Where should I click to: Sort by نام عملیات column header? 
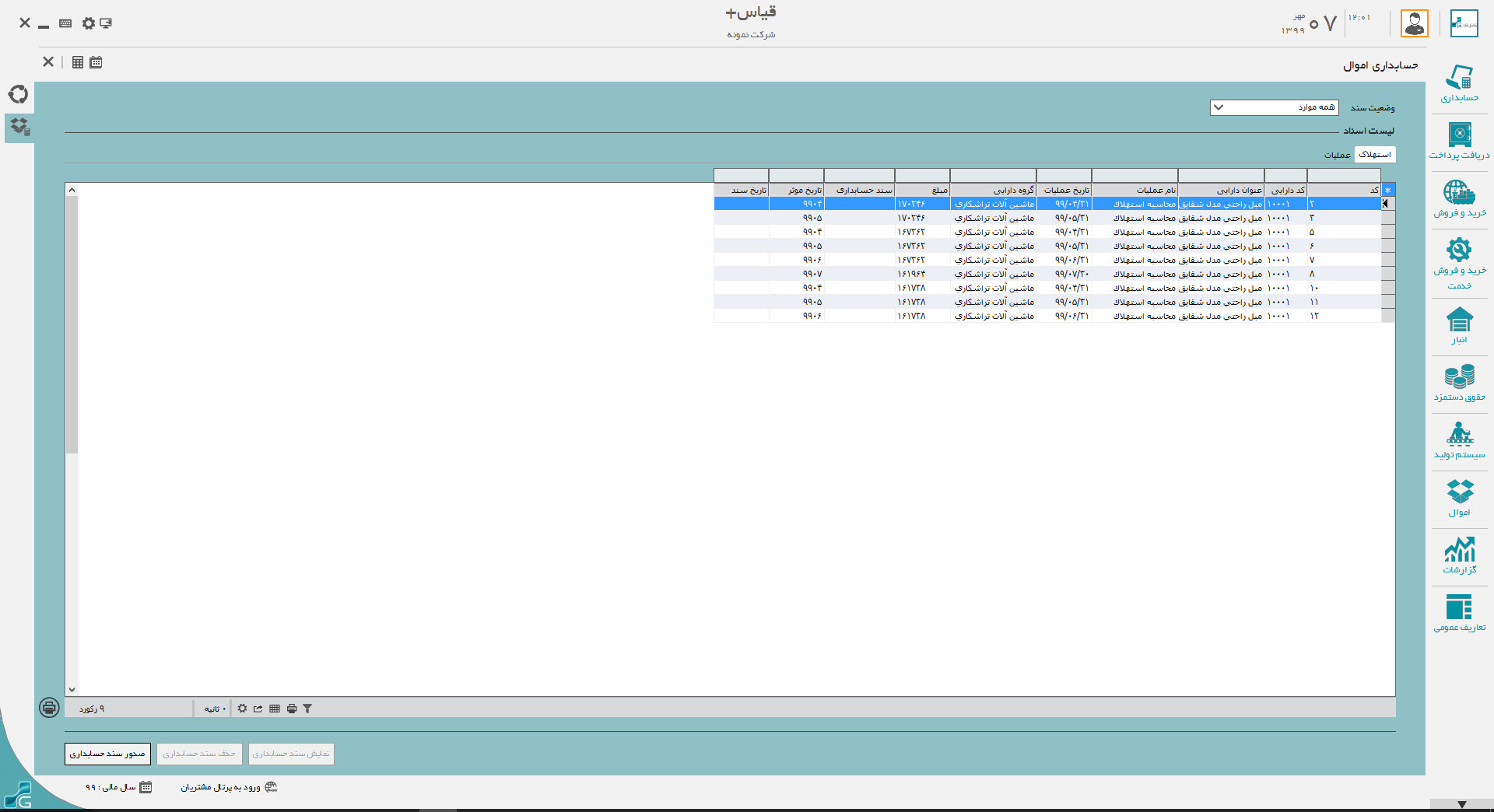click(x=1135, y=190)
